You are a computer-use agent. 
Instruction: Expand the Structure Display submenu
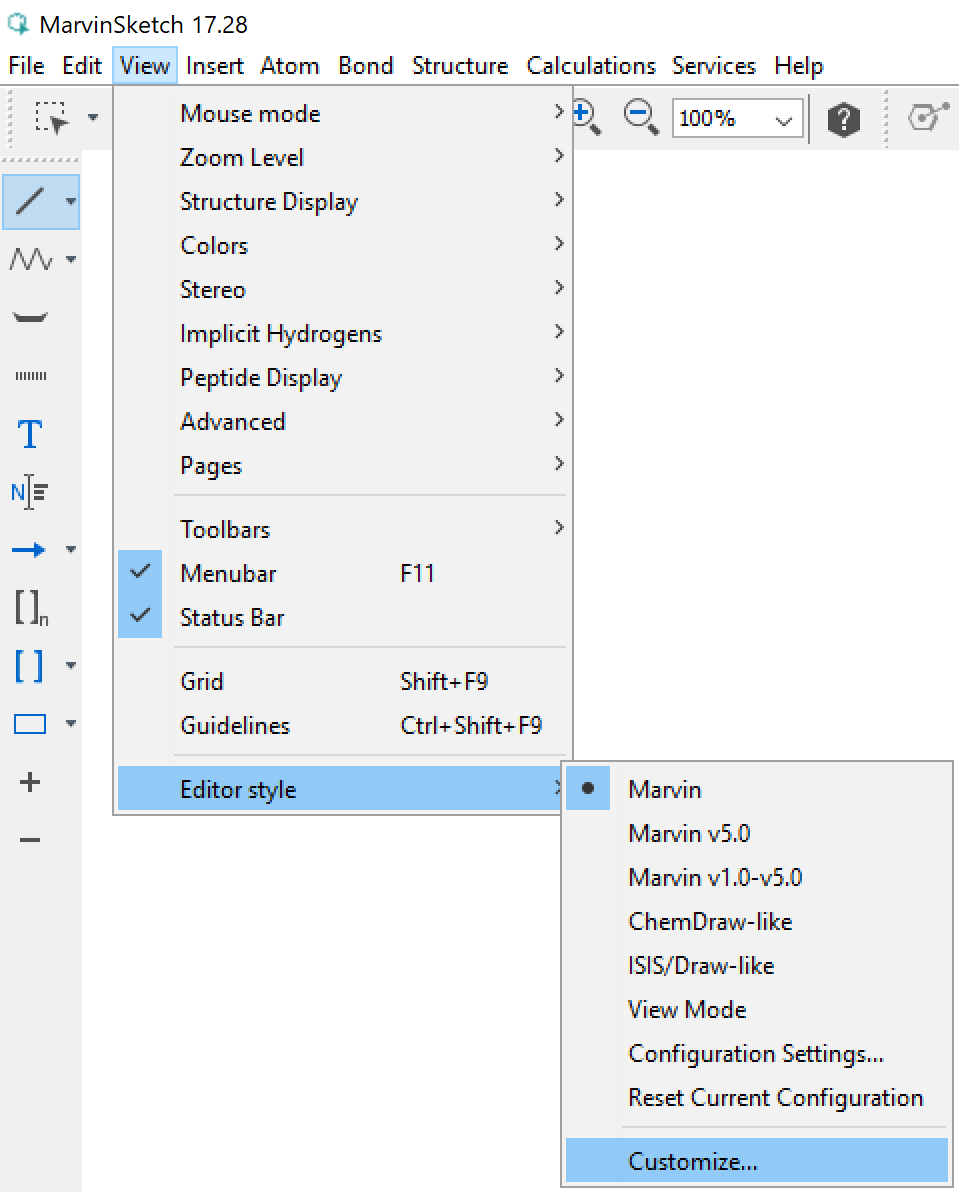point(268,202)
